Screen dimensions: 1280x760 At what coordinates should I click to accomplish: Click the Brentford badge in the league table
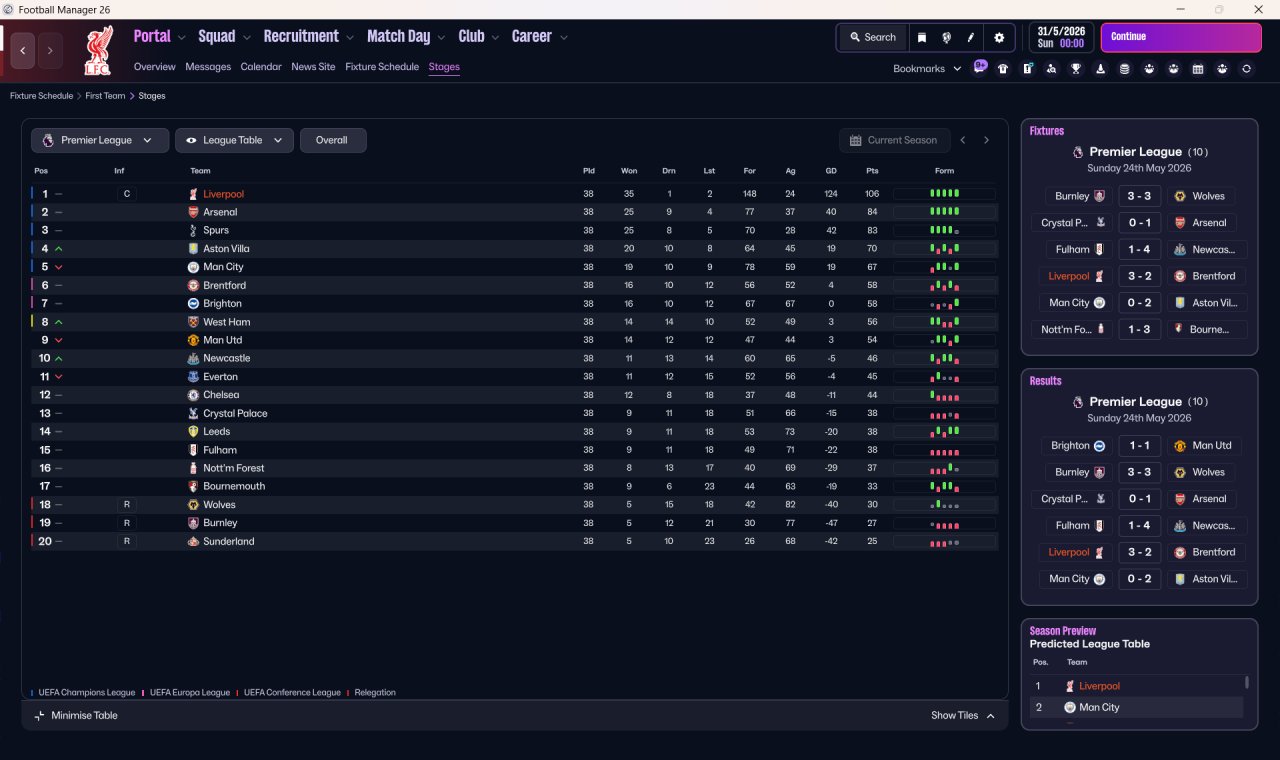(194, 285)
